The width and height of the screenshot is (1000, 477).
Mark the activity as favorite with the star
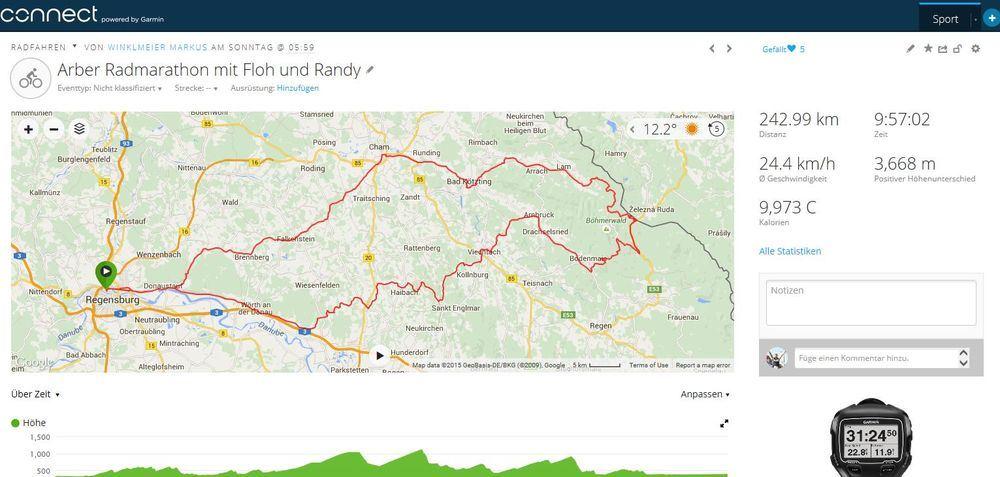pos(927,48)
